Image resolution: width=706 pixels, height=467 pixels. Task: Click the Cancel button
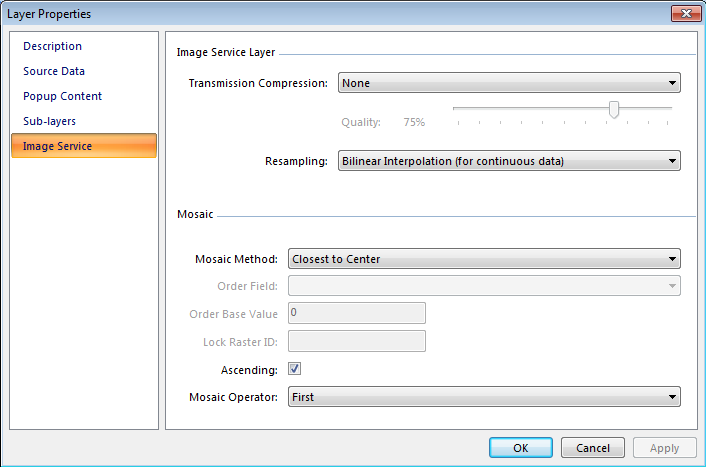click(x=593, y=448)
